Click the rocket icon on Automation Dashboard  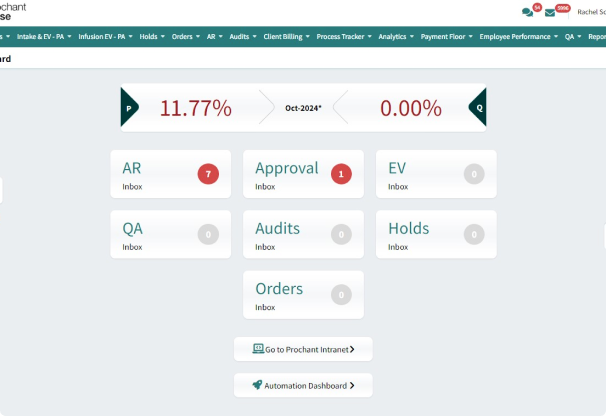click(257, 385)
